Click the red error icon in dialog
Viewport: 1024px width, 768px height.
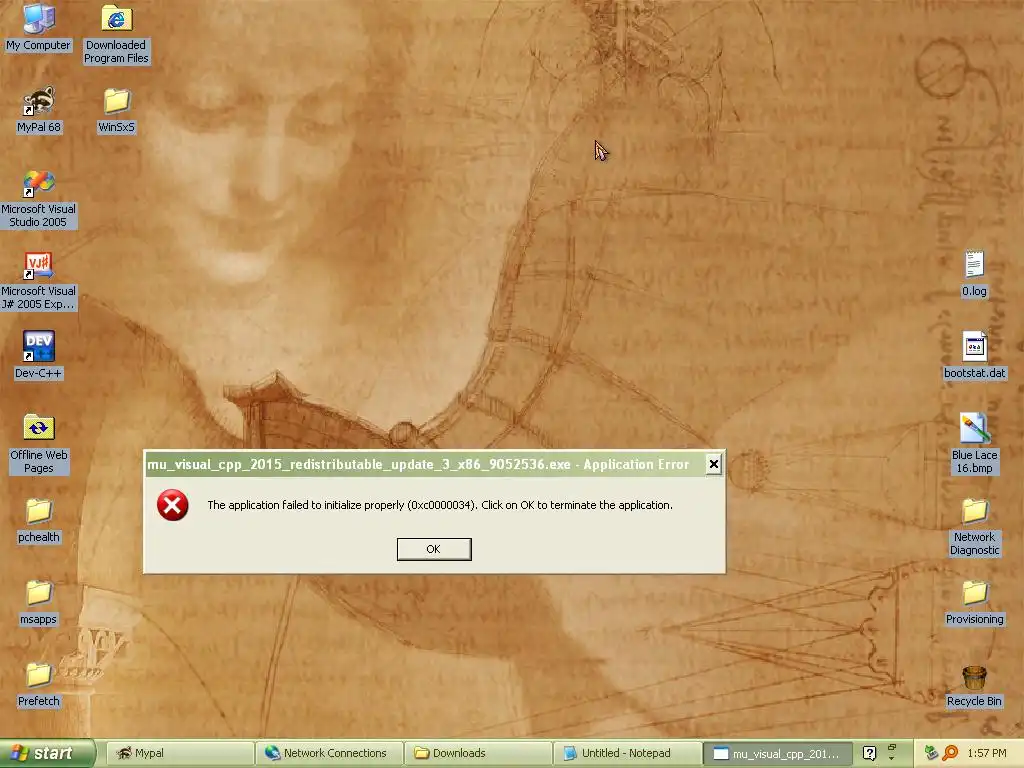172,505
